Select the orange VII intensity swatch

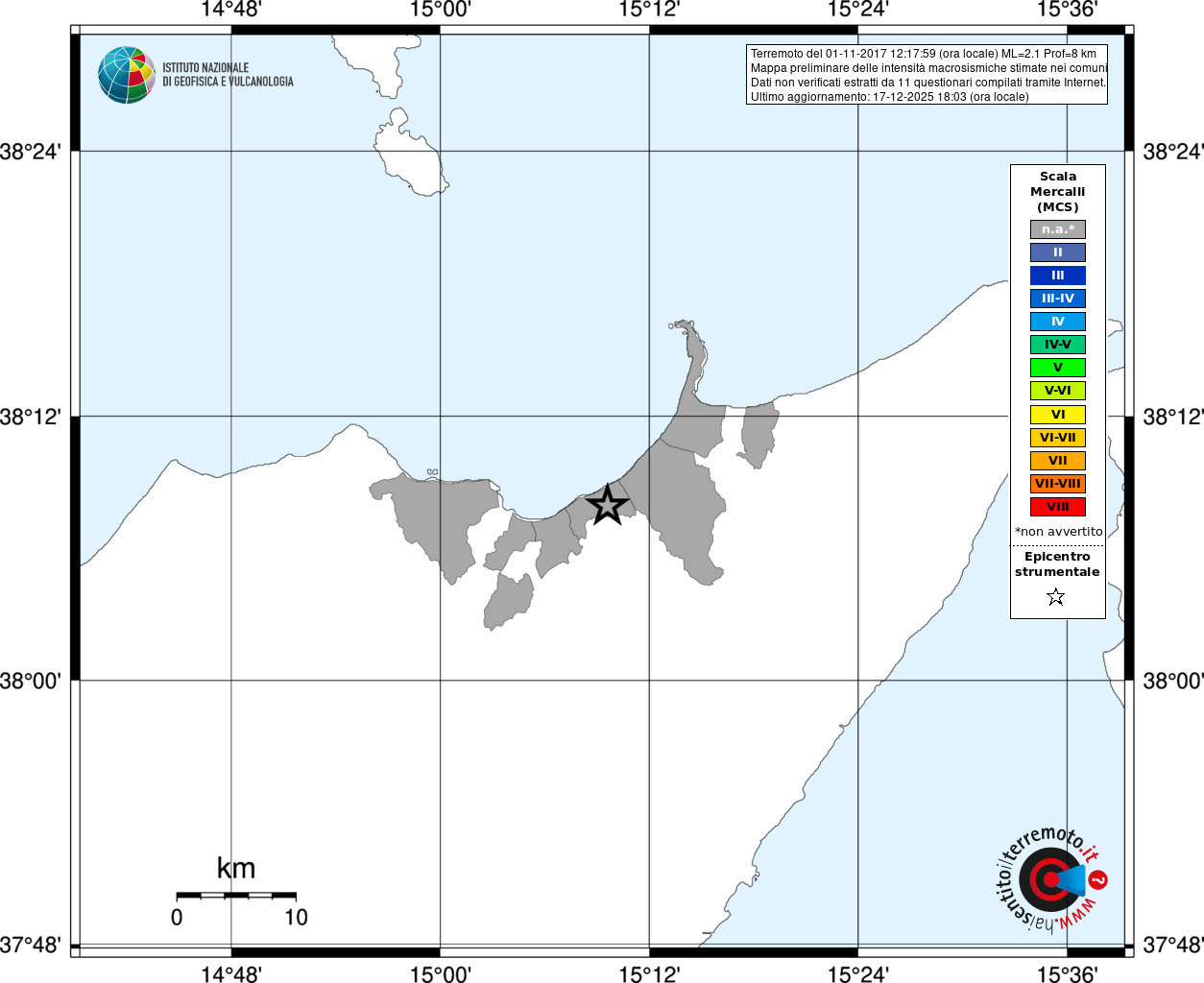pyautogui.click(x=1058, y=461)
